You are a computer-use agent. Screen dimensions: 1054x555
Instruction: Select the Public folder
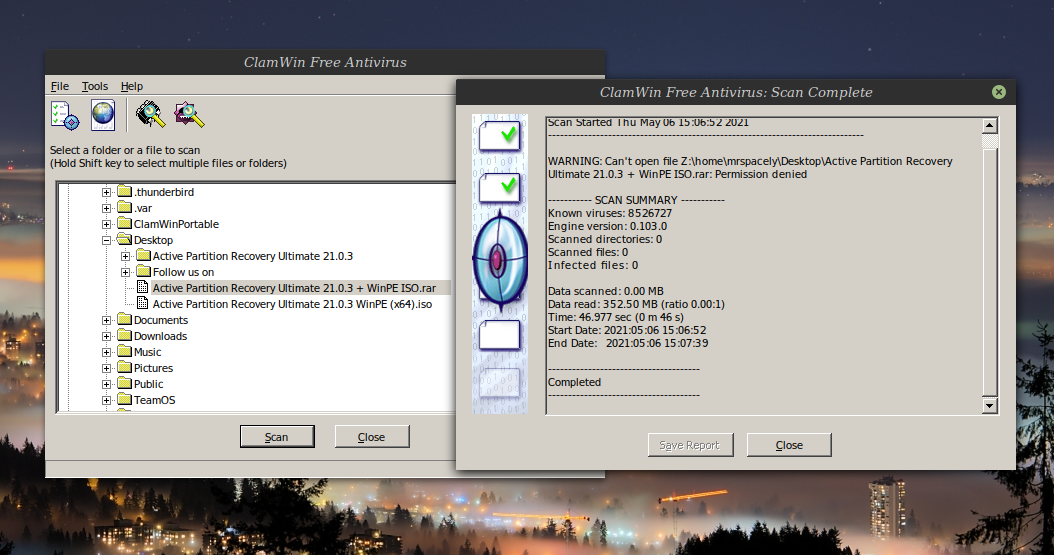149,384
